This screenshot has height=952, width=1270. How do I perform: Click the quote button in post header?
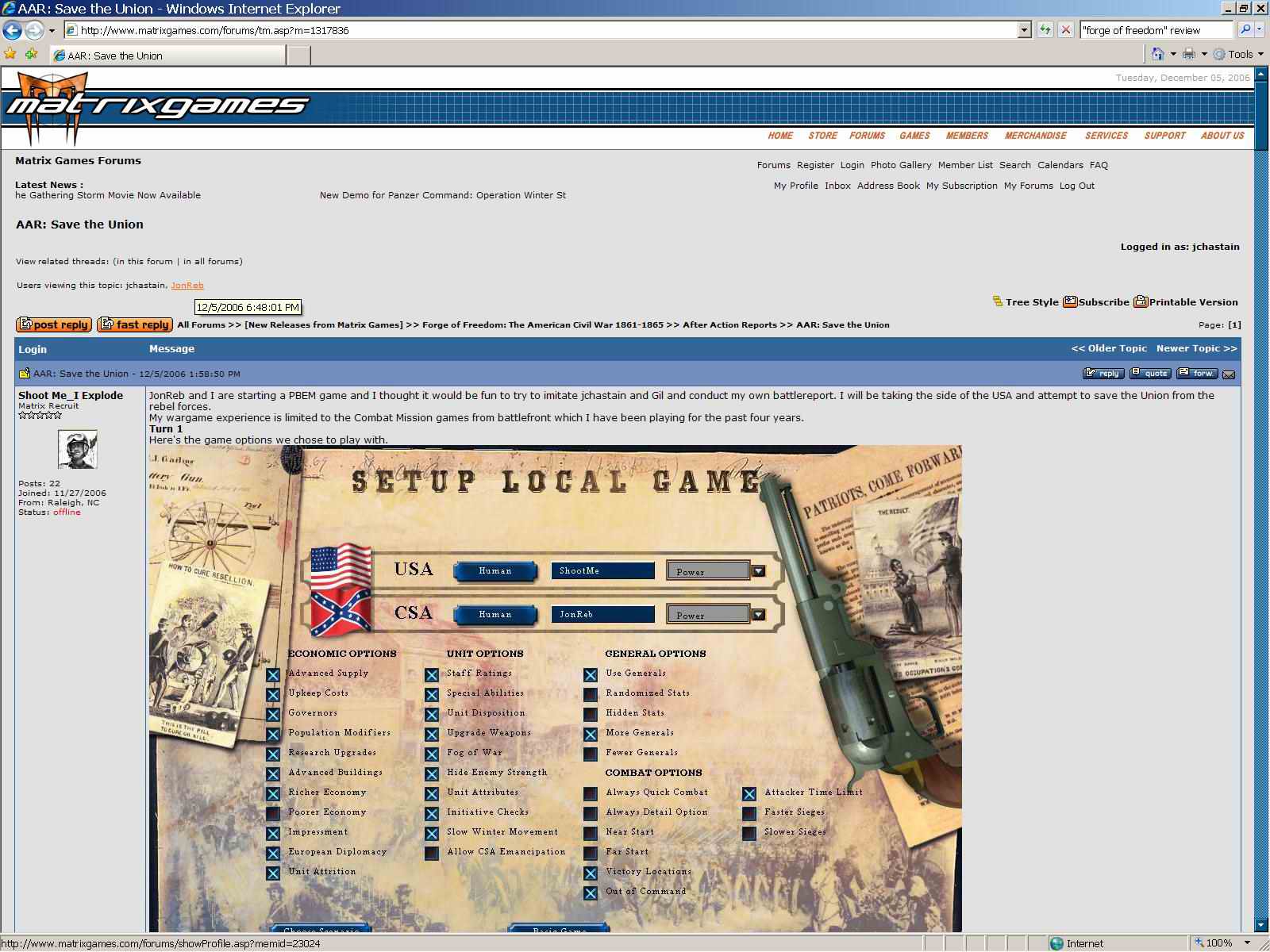(x=1150, y=373)
